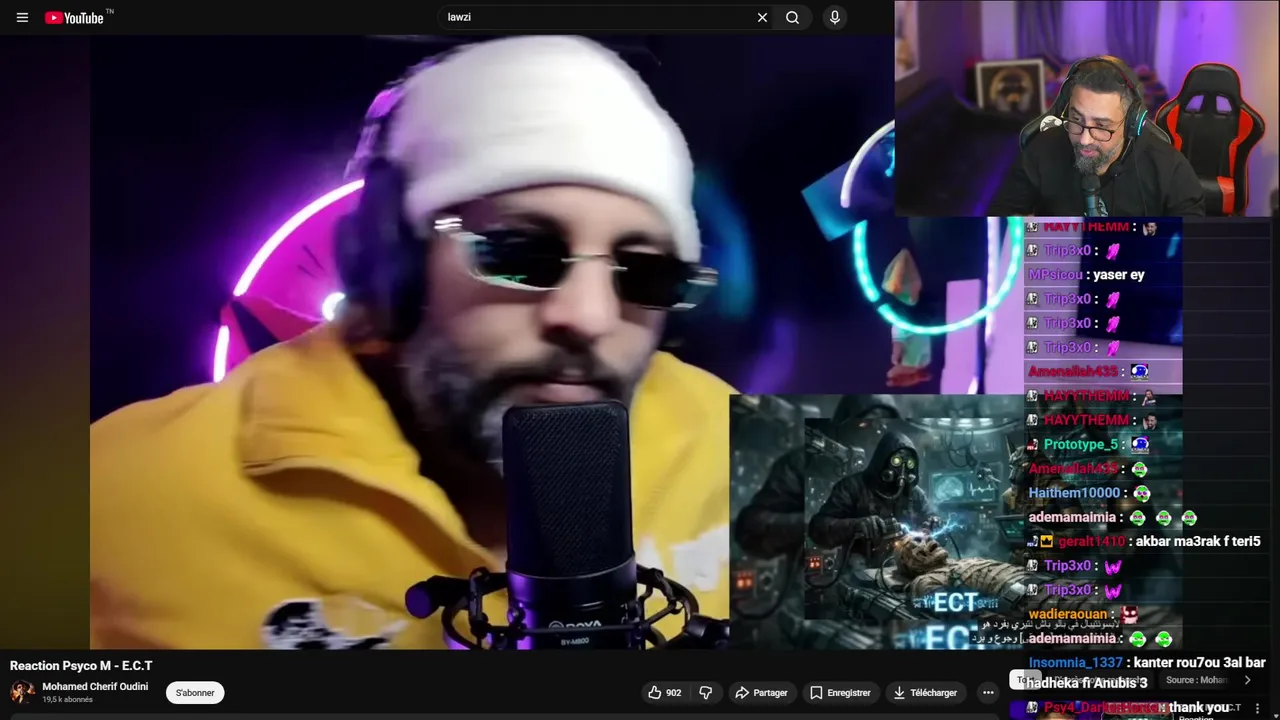Click chat user 'Amenallah435' near the top
The image size is (1280, 720).
[x=1072, y=371]
